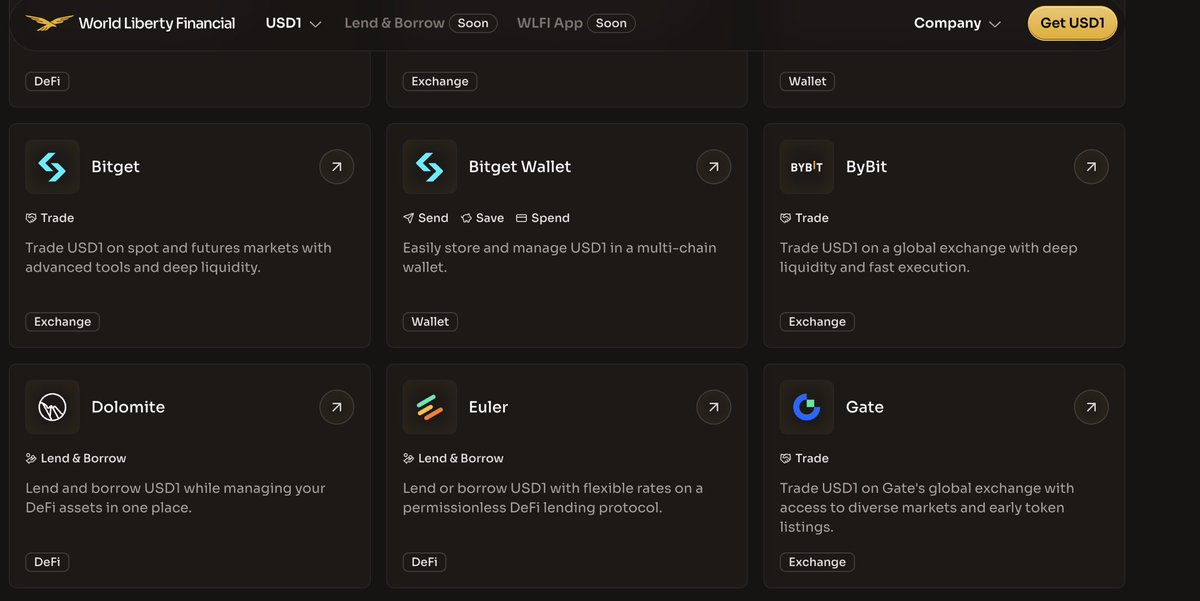Click the Bitget card title

pyautogui.click(x=115, y=167)
